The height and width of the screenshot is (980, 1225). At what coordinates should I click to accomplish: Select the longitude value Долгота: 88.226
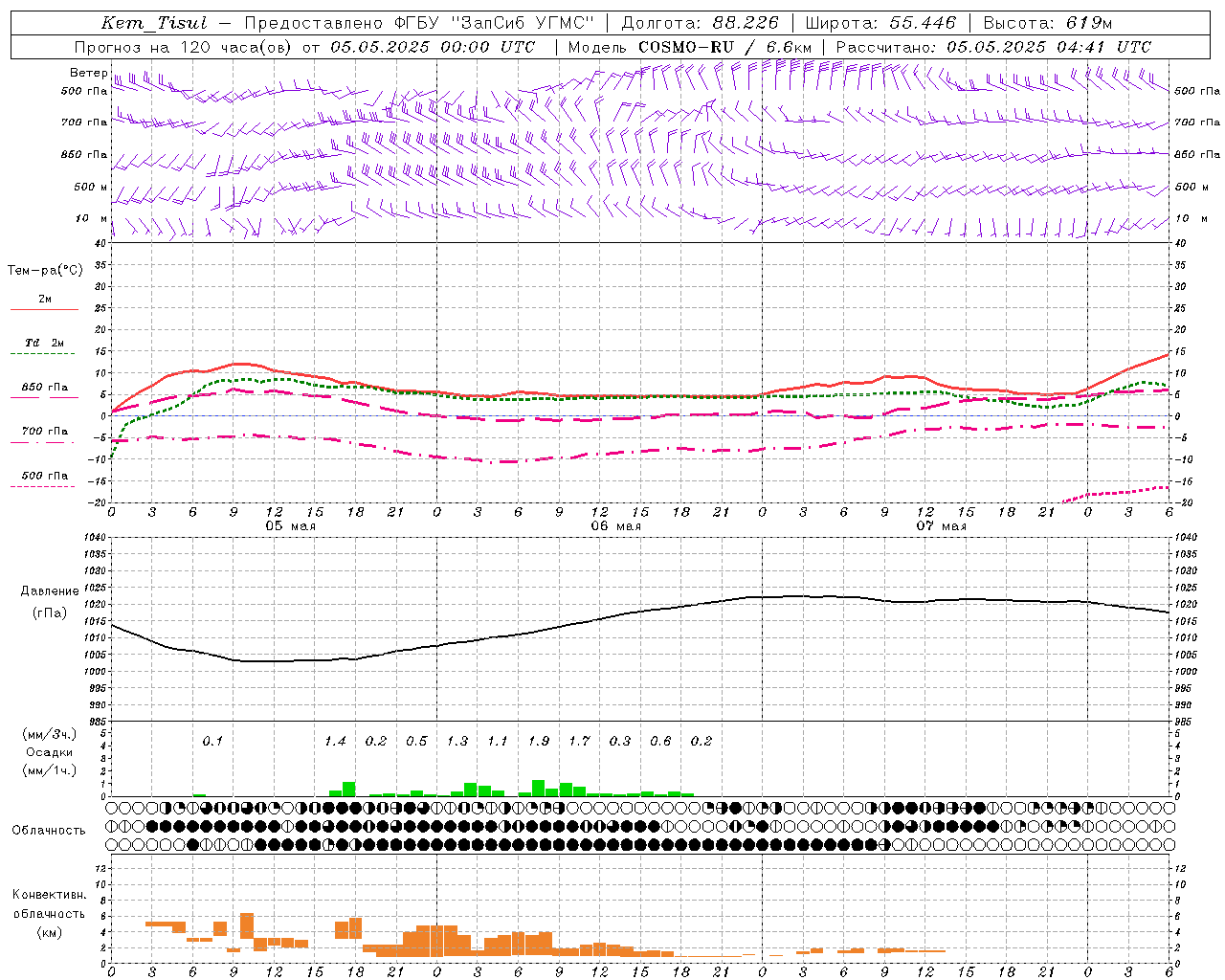point(701,24)
